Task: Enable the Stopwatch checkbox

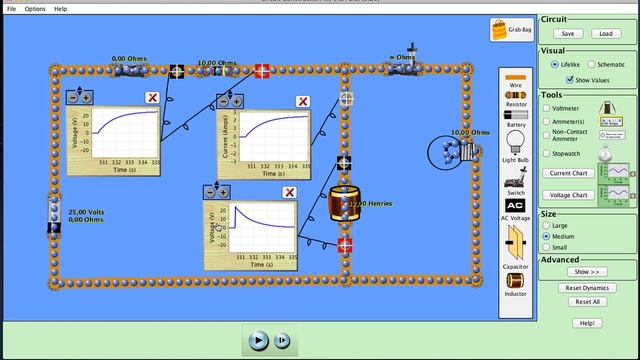Action: click(547, 153)
